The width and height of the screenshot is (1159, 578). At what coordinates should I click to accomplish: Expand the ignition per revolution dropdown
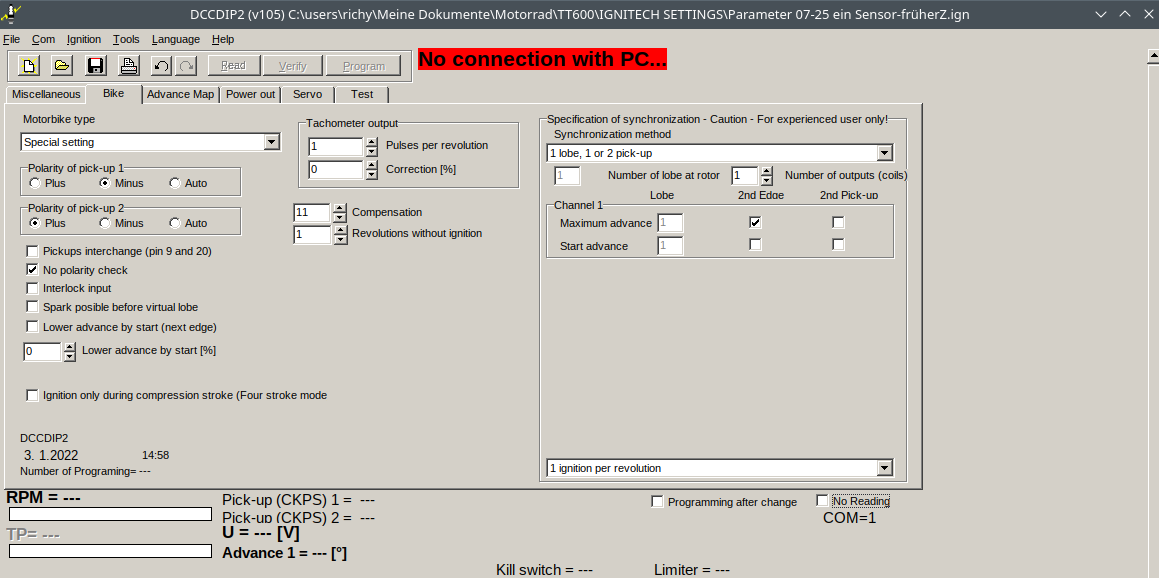[884, 468]
